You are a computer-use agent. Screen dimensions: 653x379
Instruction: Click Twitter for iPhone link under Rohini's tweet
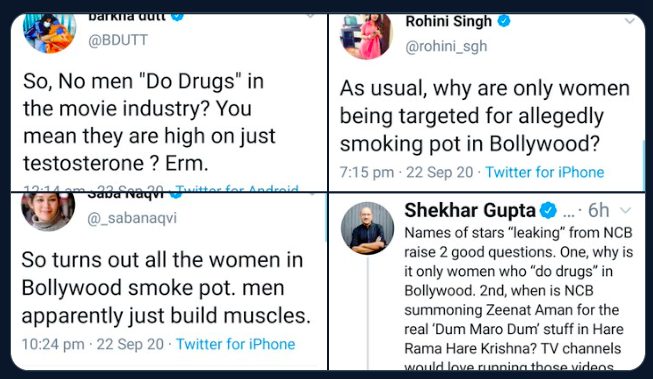[x=545, y=172]
